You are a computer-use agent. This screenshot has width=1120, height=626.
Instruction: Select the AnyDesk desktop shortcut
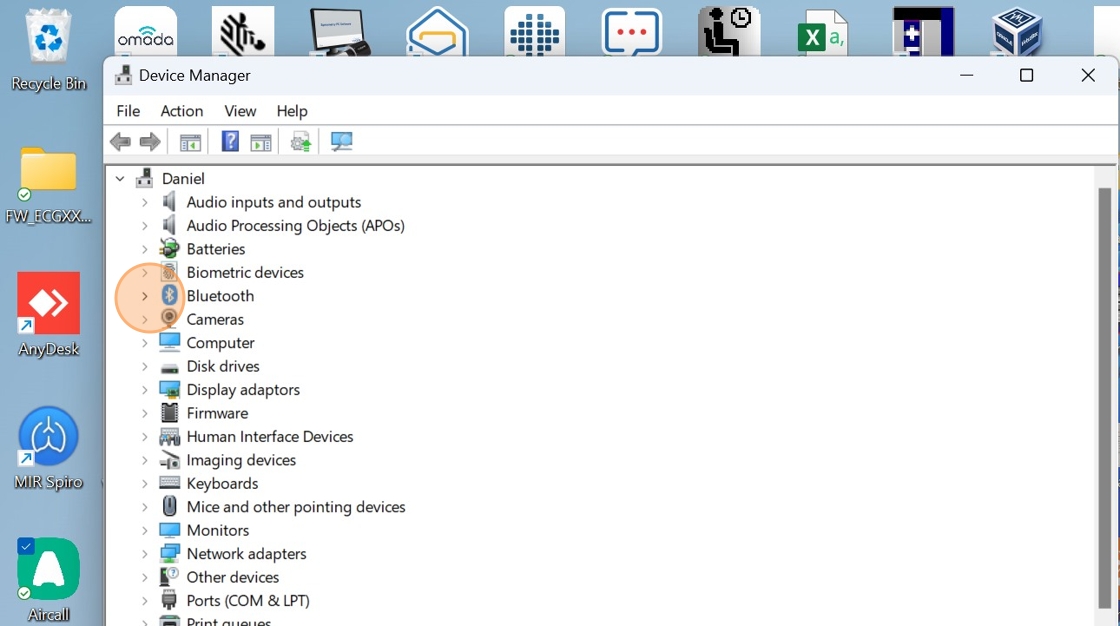tap(49, 314)
